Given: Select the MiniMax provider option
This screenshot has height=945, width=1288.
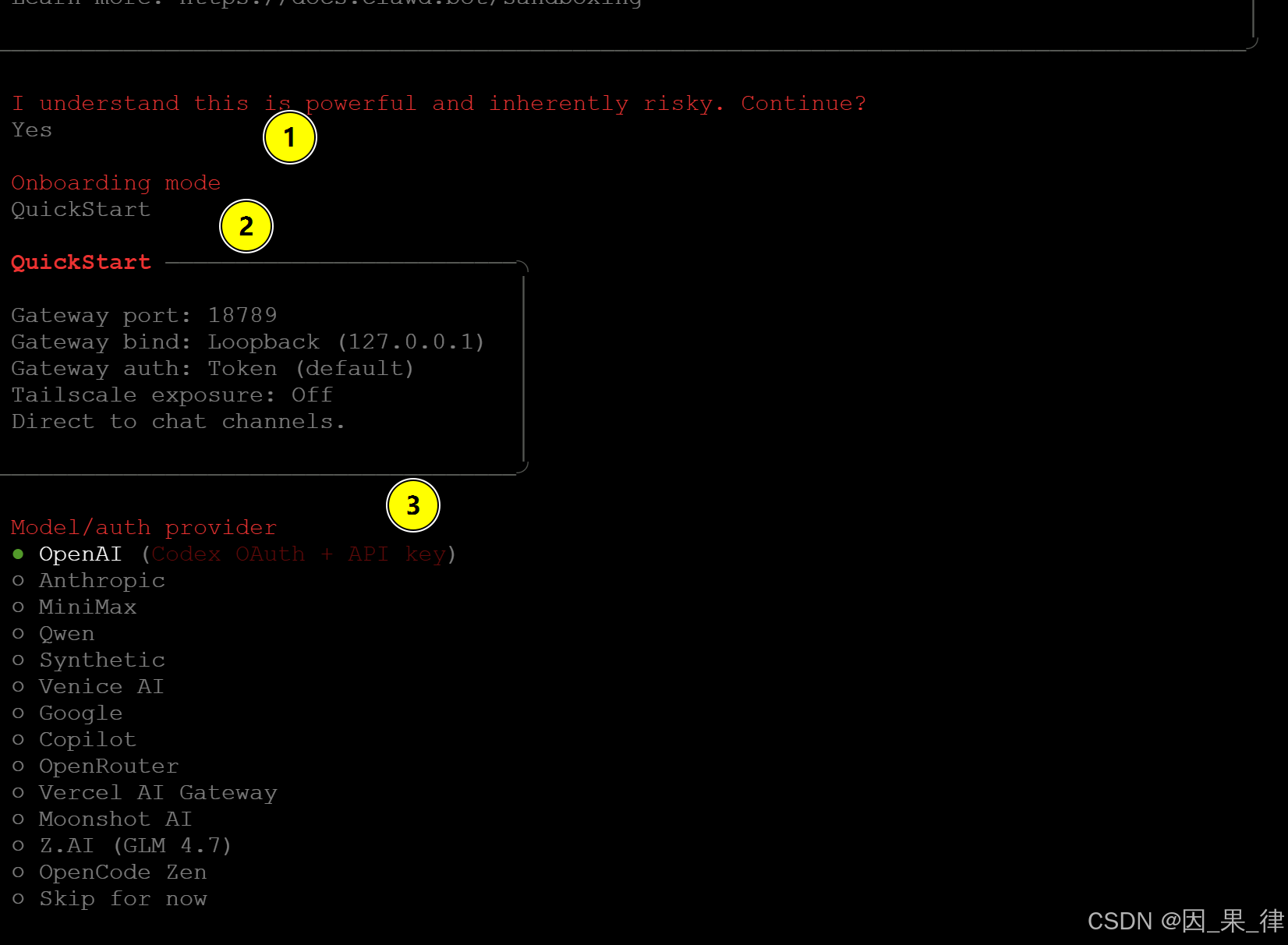Looking at the screenshot, I should click(75, 607).
